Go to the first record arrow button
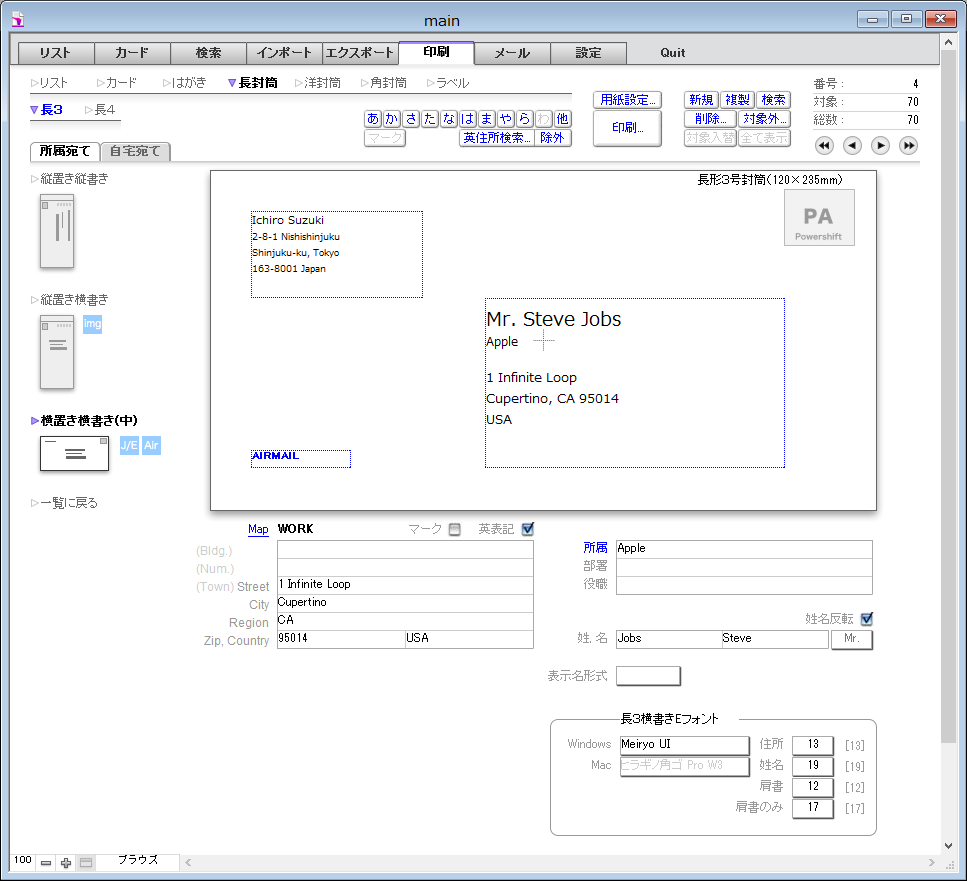 pyautogui.click(x=824, y=146)
